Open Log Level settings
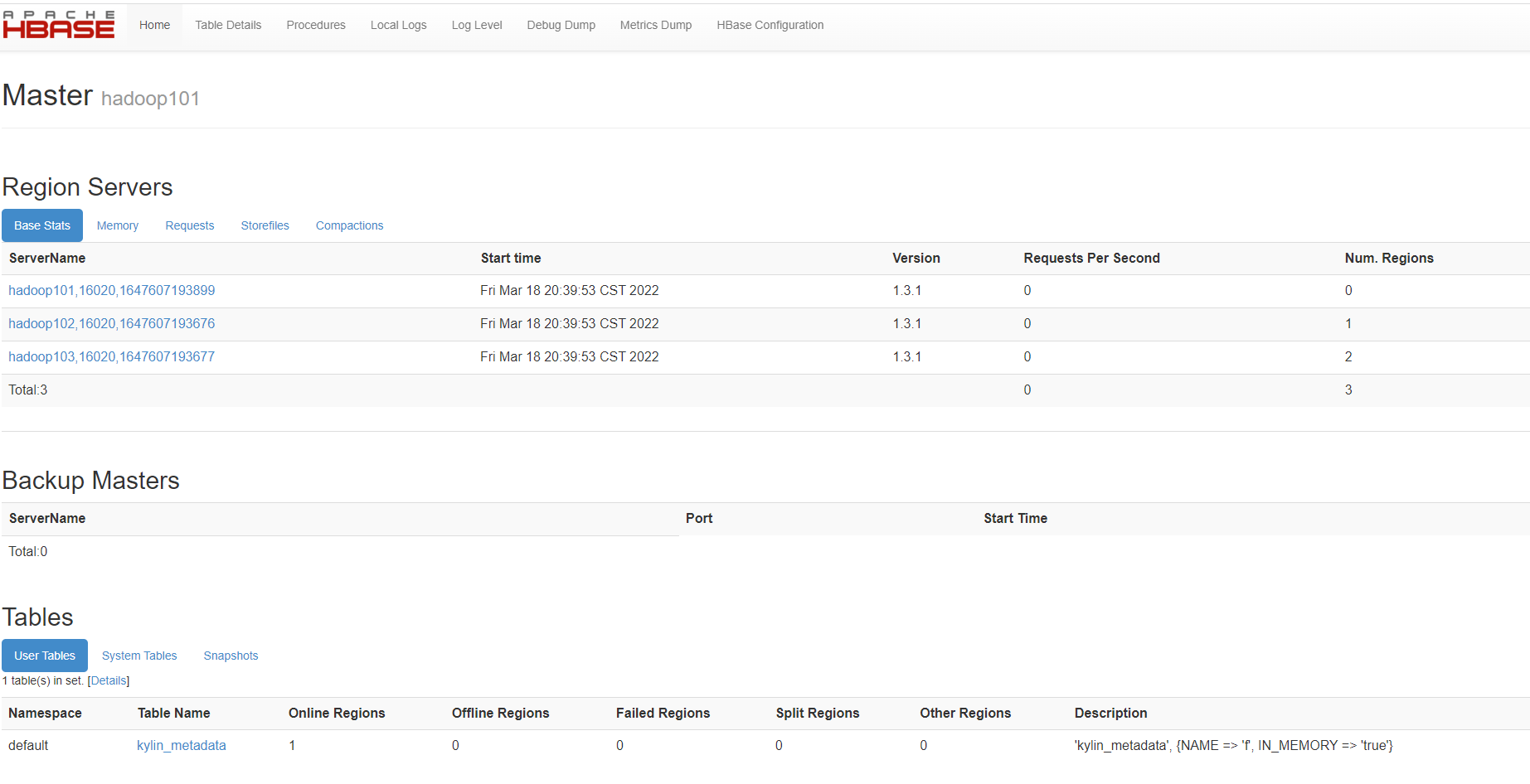The image size is (1530, 784). point(477,25)
